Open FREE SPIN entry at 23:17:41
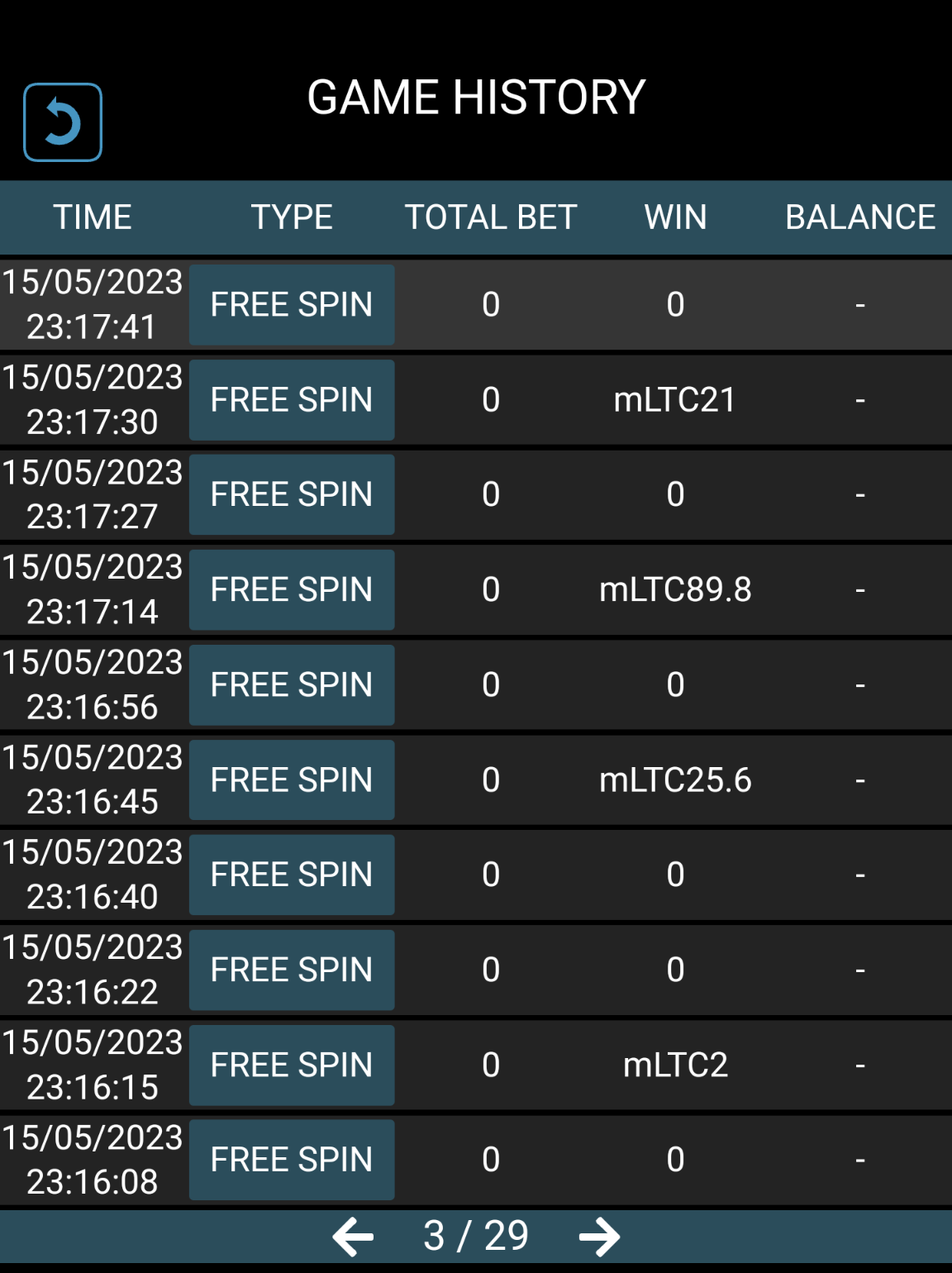 click(292, 304)
